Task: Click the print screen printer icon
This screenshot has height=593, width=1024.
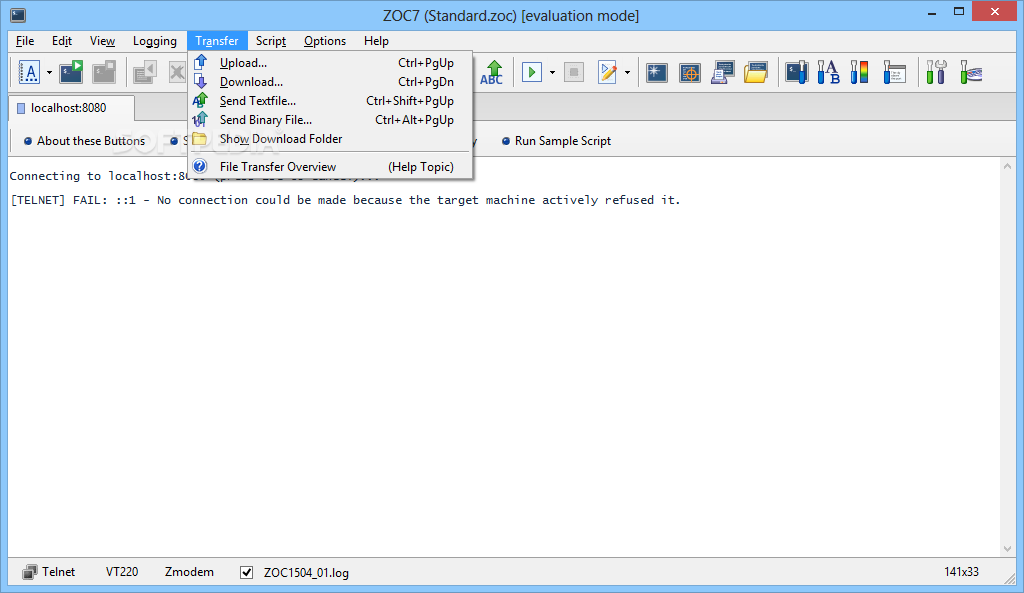Action: [x=723, y=72]
